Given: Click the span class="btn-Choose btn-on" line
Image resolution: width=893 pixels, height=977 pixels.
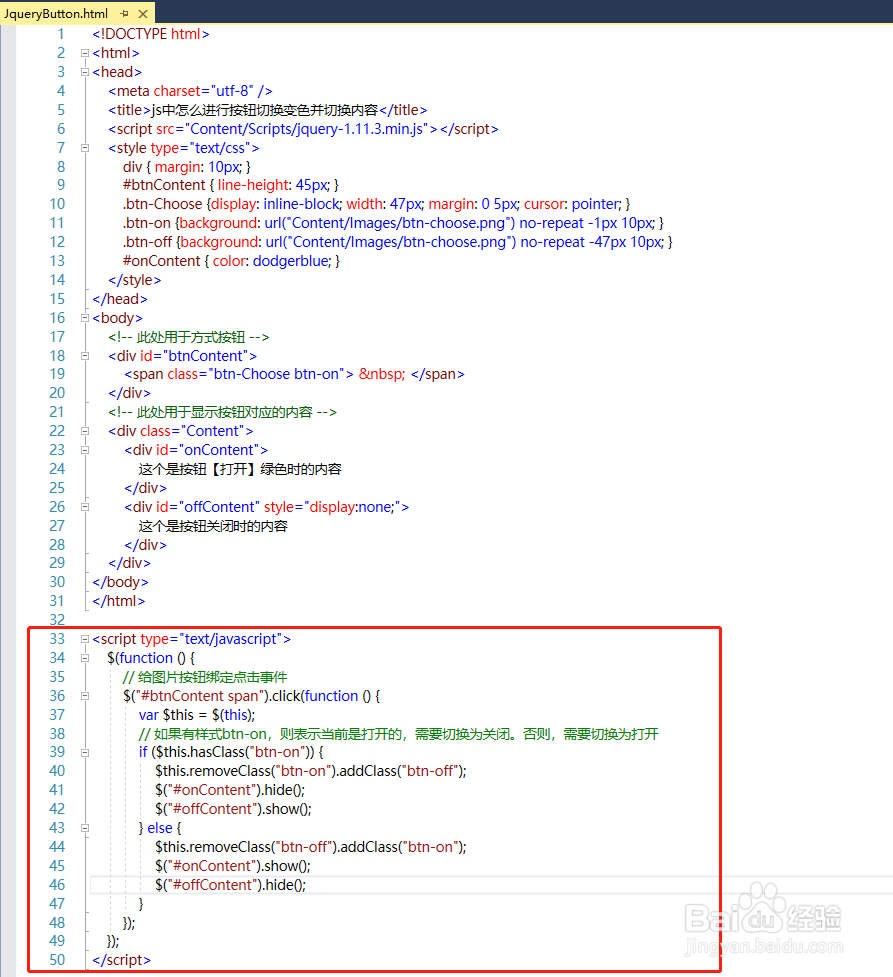Looking at the screenshot, I should 294,374.
